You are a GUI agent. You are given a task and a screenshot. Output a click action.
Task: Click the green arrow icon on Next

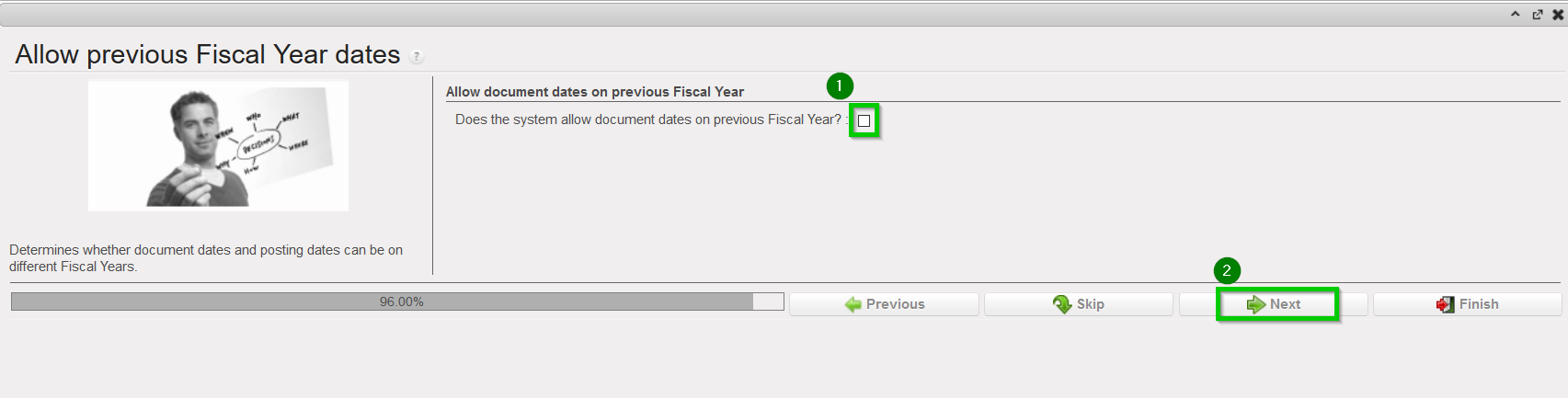1256,304
